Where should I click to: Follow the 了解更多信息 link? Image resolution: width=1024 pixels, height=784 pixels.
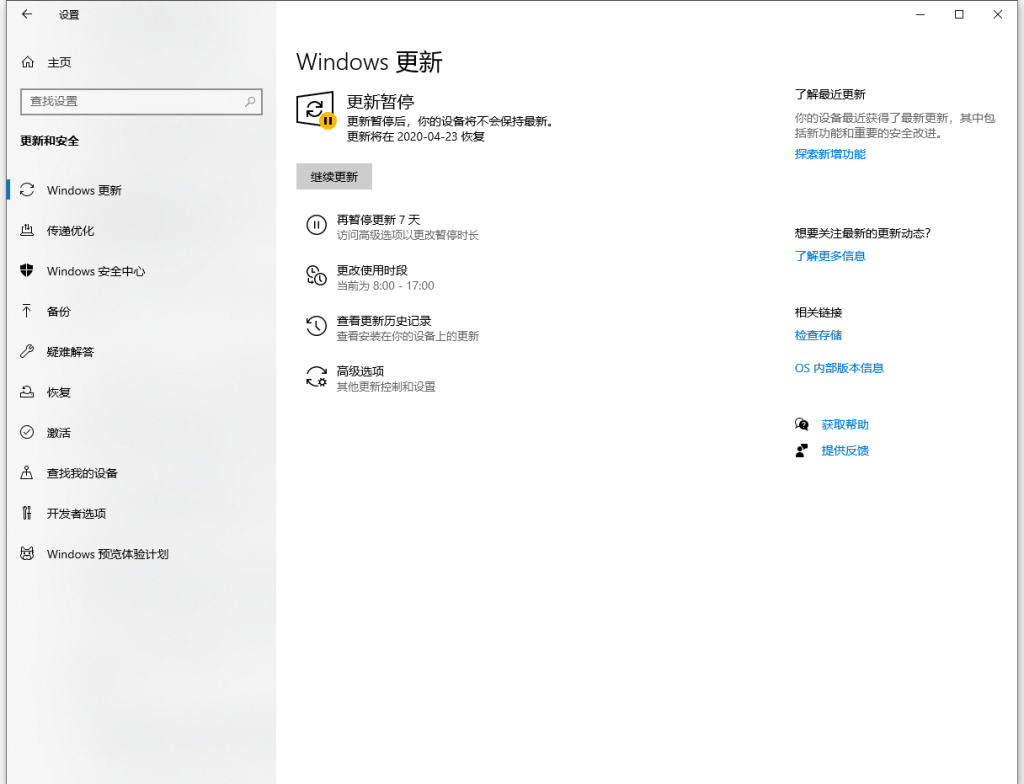pyautogui.click(x=830, y=256)
